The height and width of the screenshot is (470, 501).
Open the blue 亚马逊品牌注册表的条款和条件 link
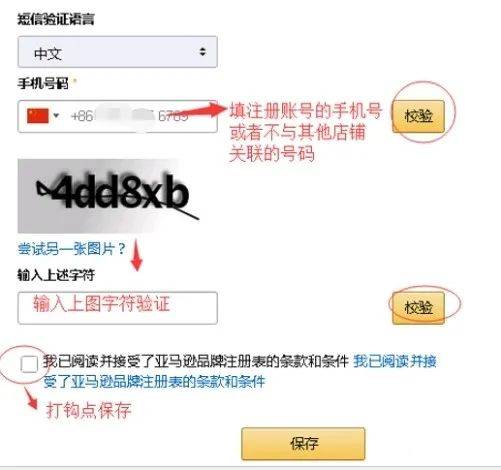pos(240,372)
